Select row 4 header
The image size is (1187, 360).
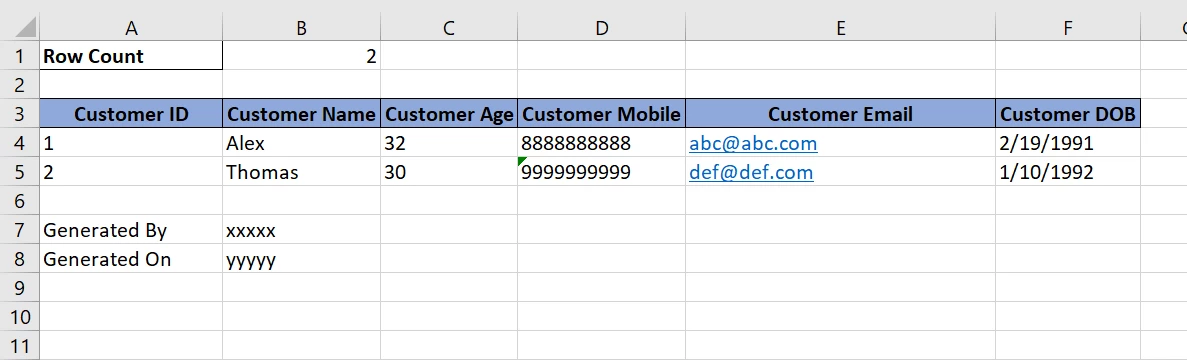20,142
